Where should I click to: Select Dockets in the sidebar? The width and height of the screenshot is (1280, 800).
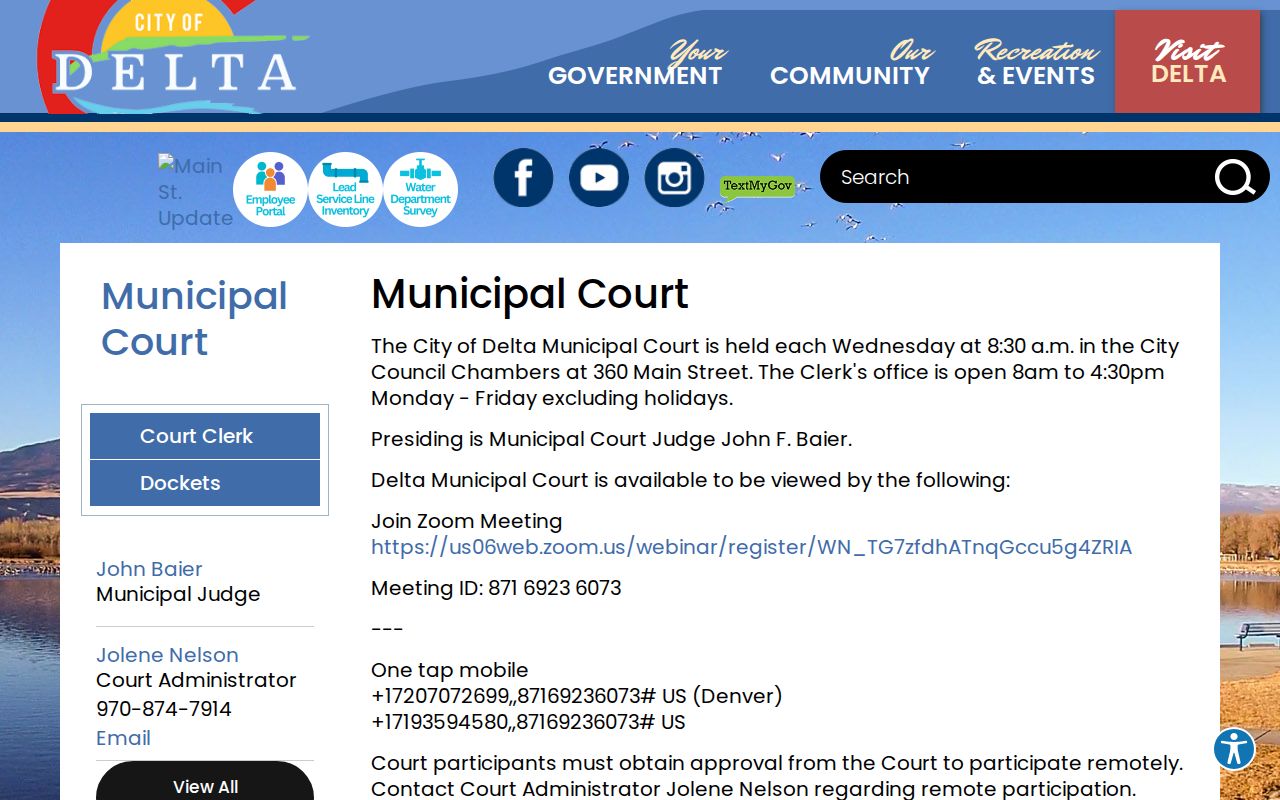pos(205,483)
